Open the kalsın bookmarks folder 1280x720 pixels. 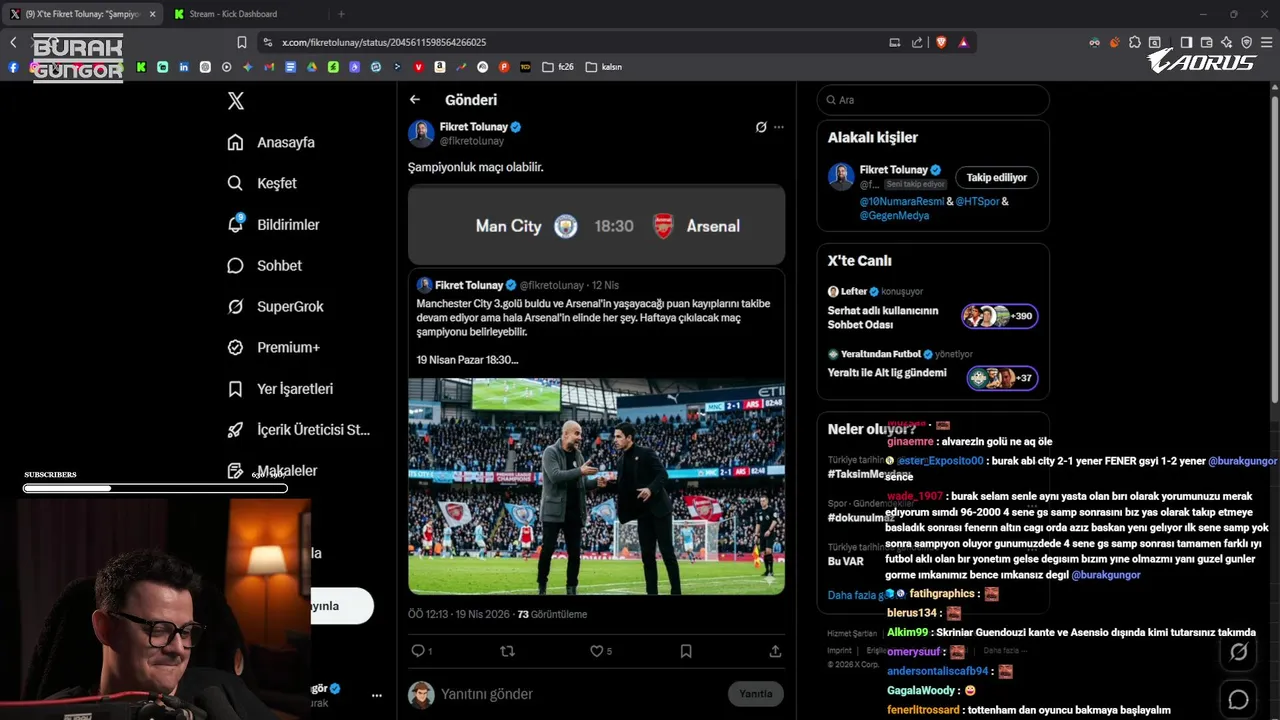coord(604,67)
